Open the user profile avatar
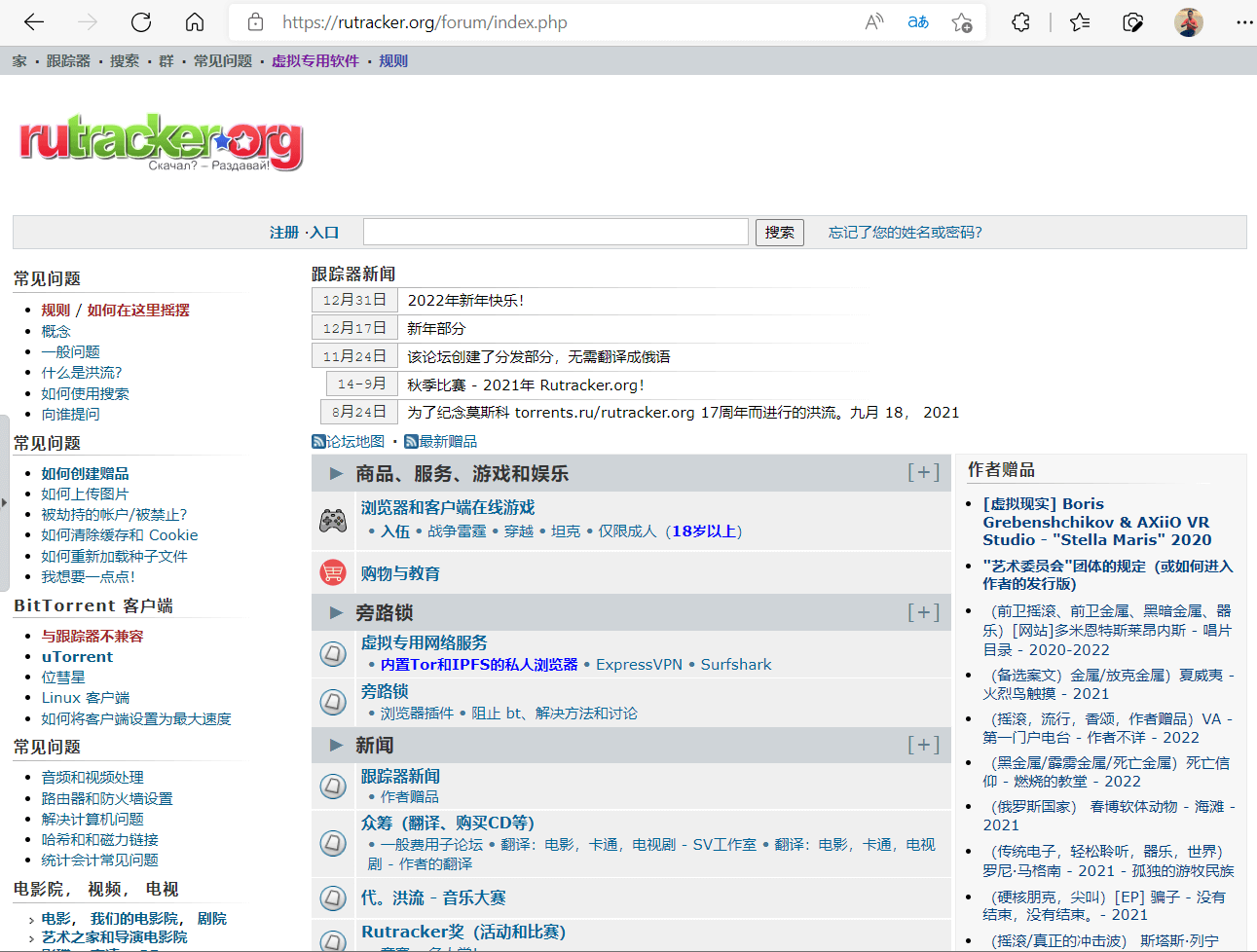 1189,21
